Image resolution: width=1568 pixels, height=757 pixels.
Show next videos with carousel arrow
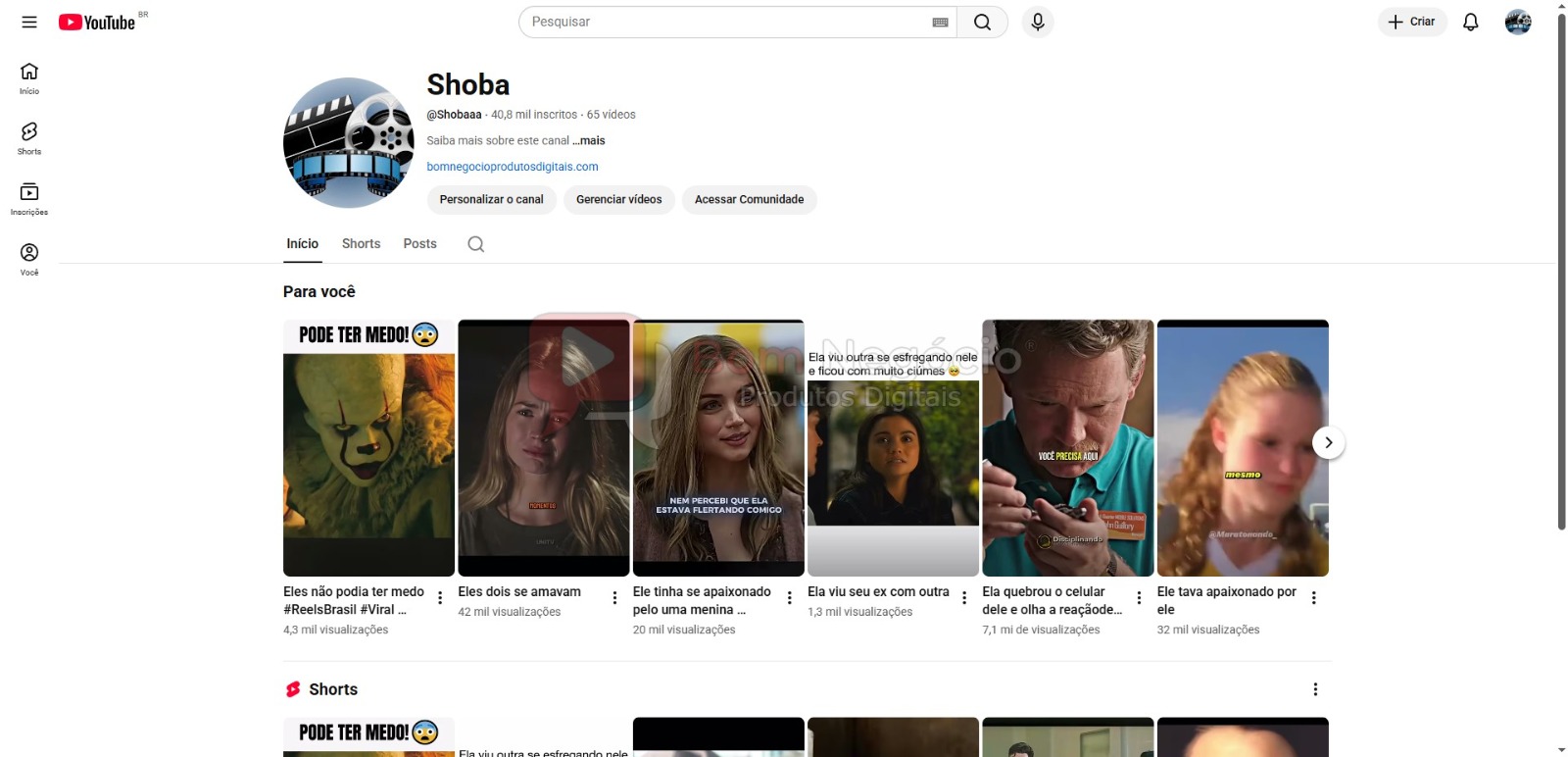pos(1328,442)
